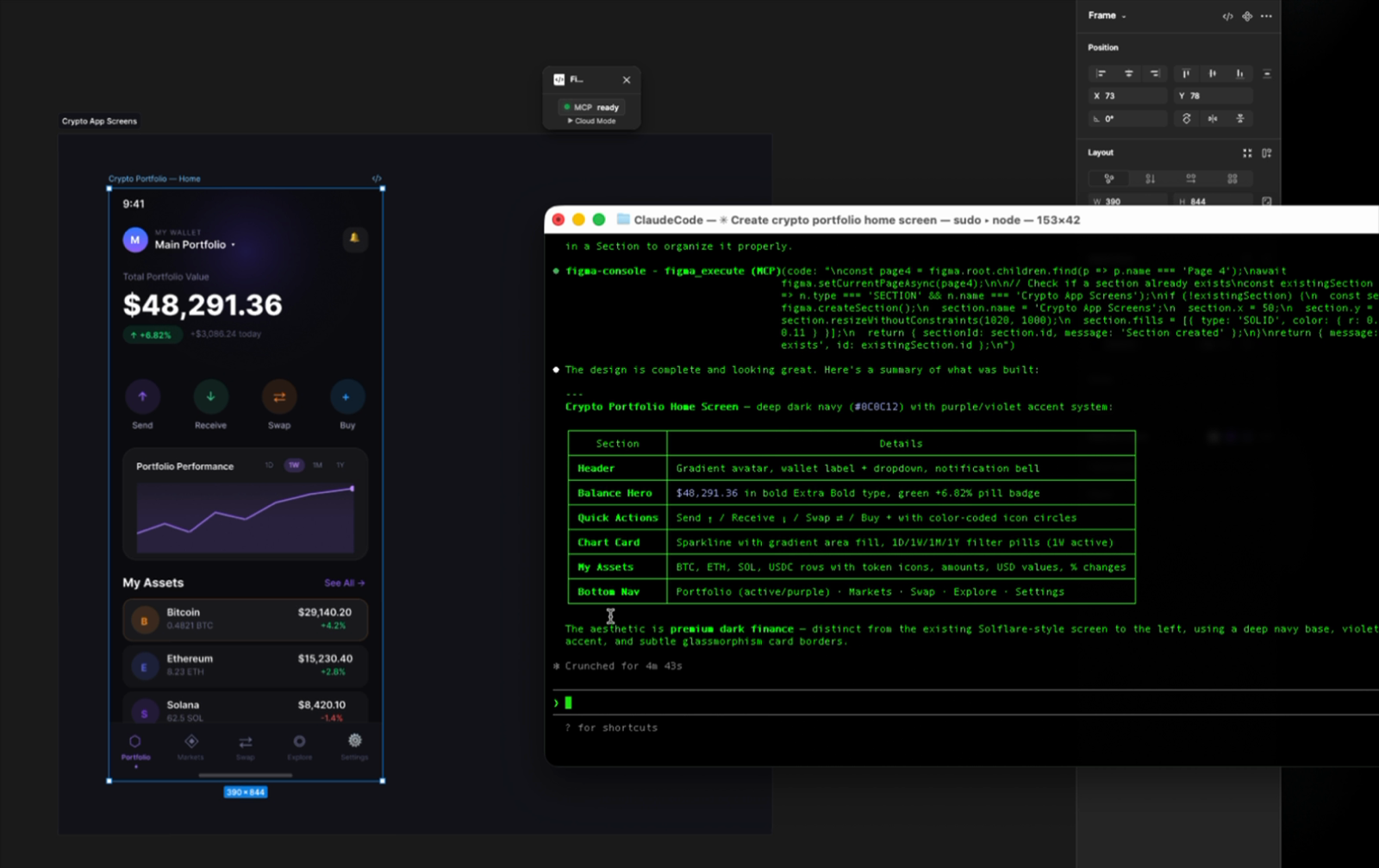Click the 390 × 844 size badge below frame
Image resolution: width=1379 pixels, height=868 pixels.
pyautogui.click(x=246, y=792)
